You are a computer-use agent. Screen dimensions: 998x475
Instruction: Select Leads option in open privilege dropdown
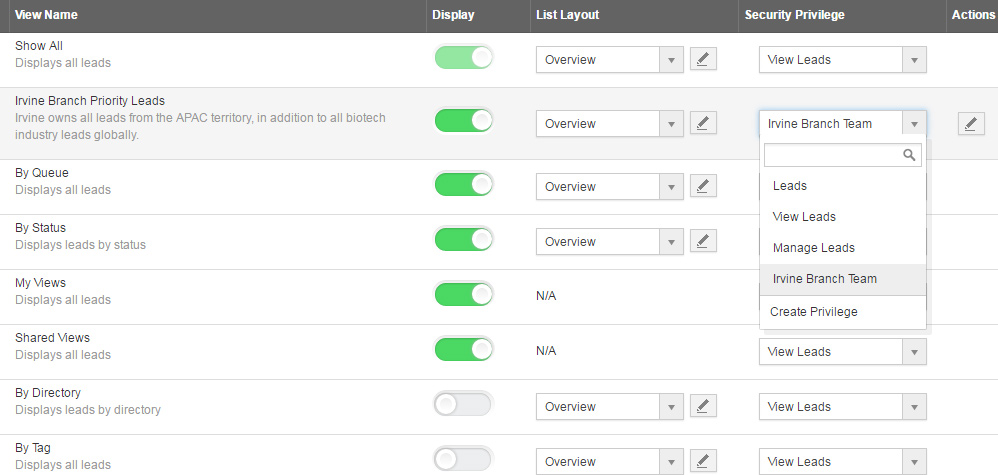pyautogui.click(x=790, y=186)
